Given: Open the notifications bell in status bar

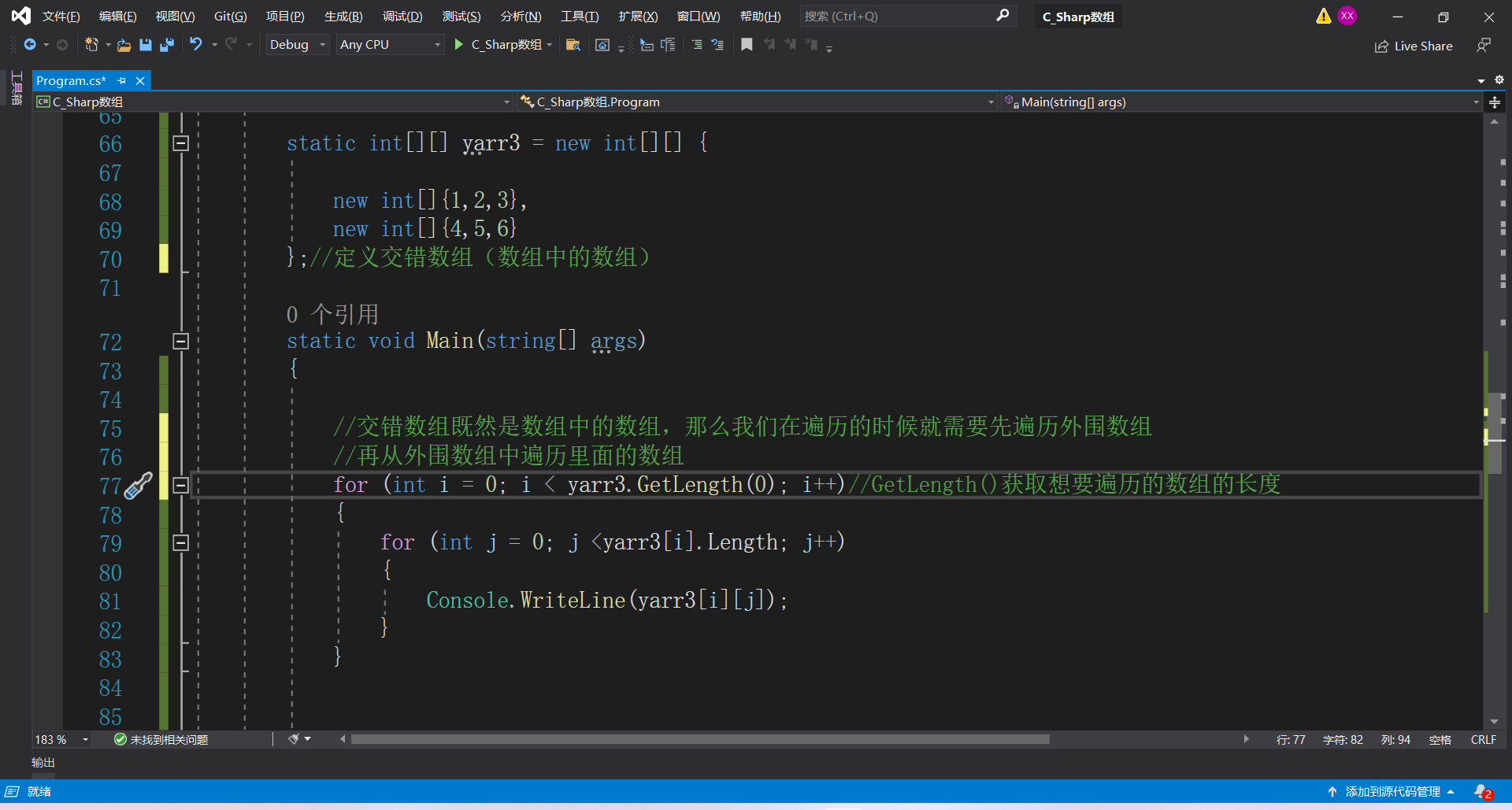Looking at the screenshot, I should 1483,792.
